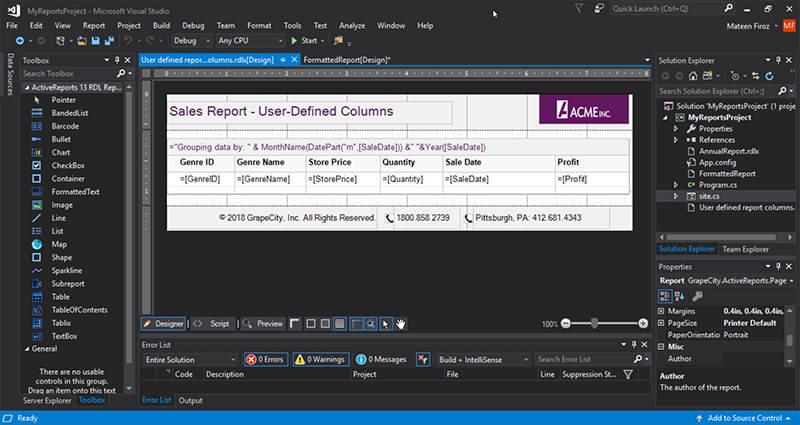The image size is (800, 425).
Task: Click the Refresh icon in Solution Explorer
Action: pos(769,76)
